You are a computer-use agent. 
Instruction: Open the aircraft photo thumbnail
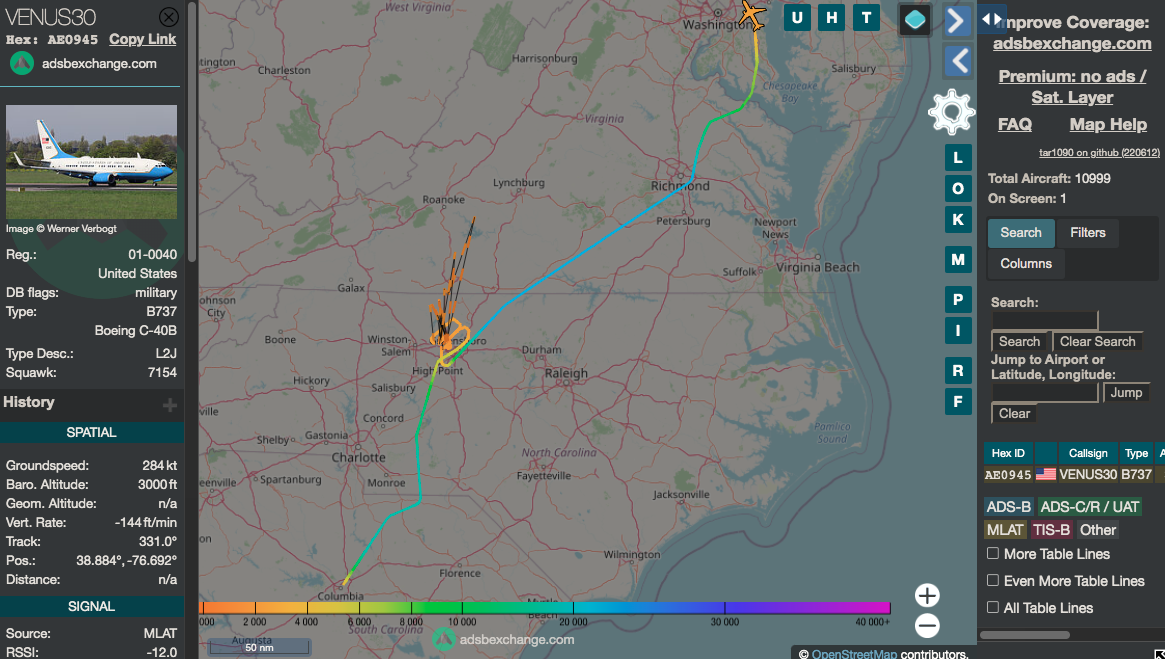91,162
